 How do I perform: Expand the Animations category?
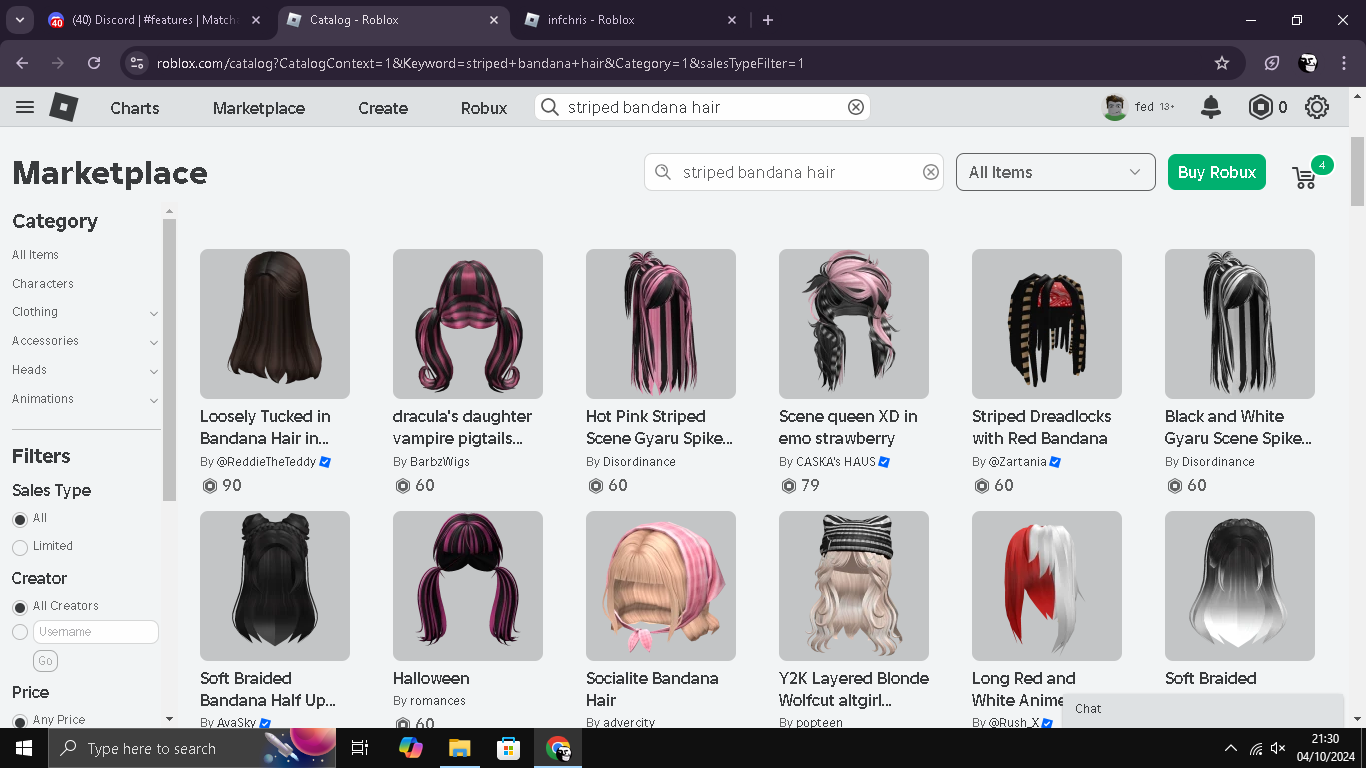154,400
